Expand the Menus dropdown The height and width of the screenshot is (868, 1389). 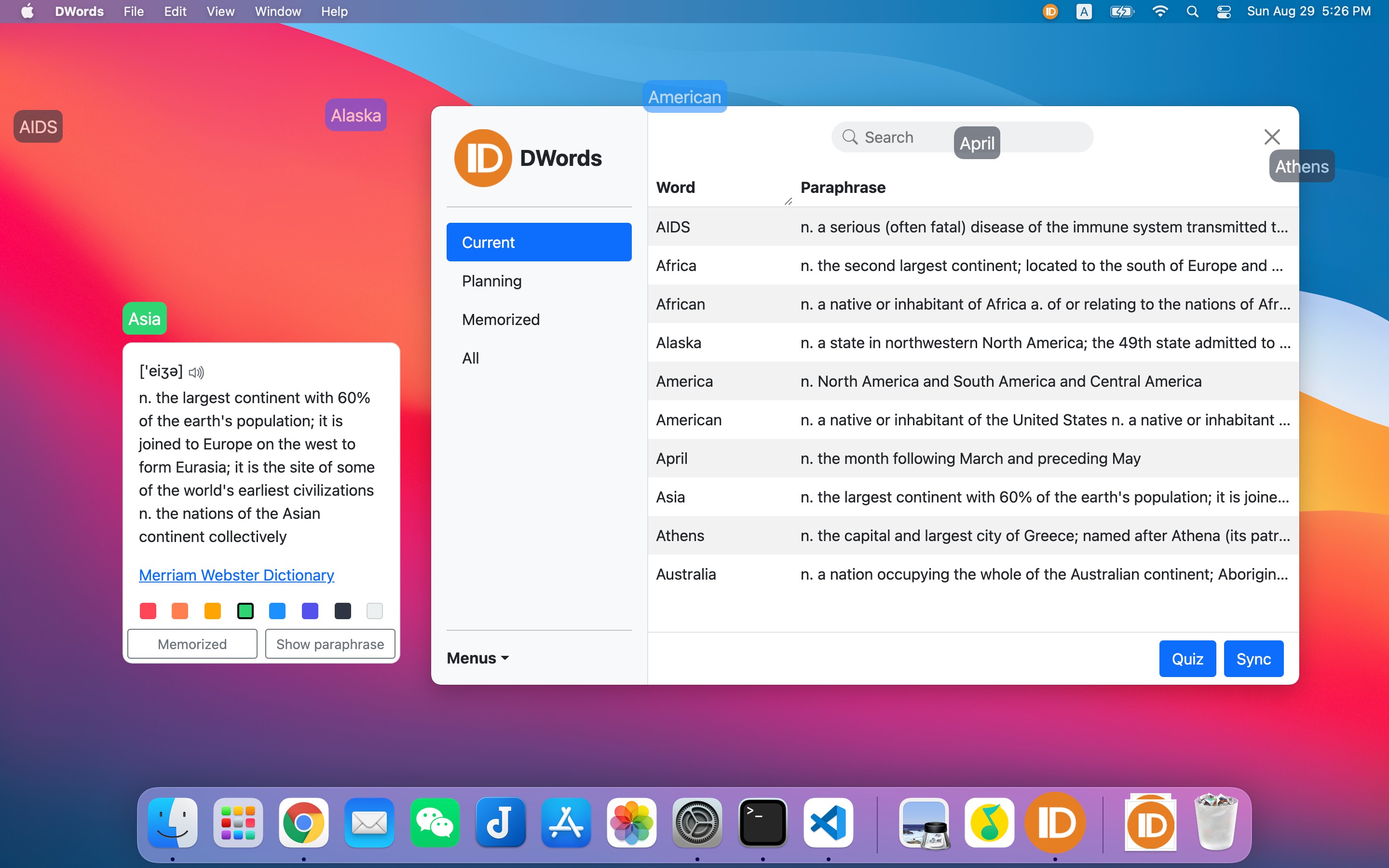[477, 658]
